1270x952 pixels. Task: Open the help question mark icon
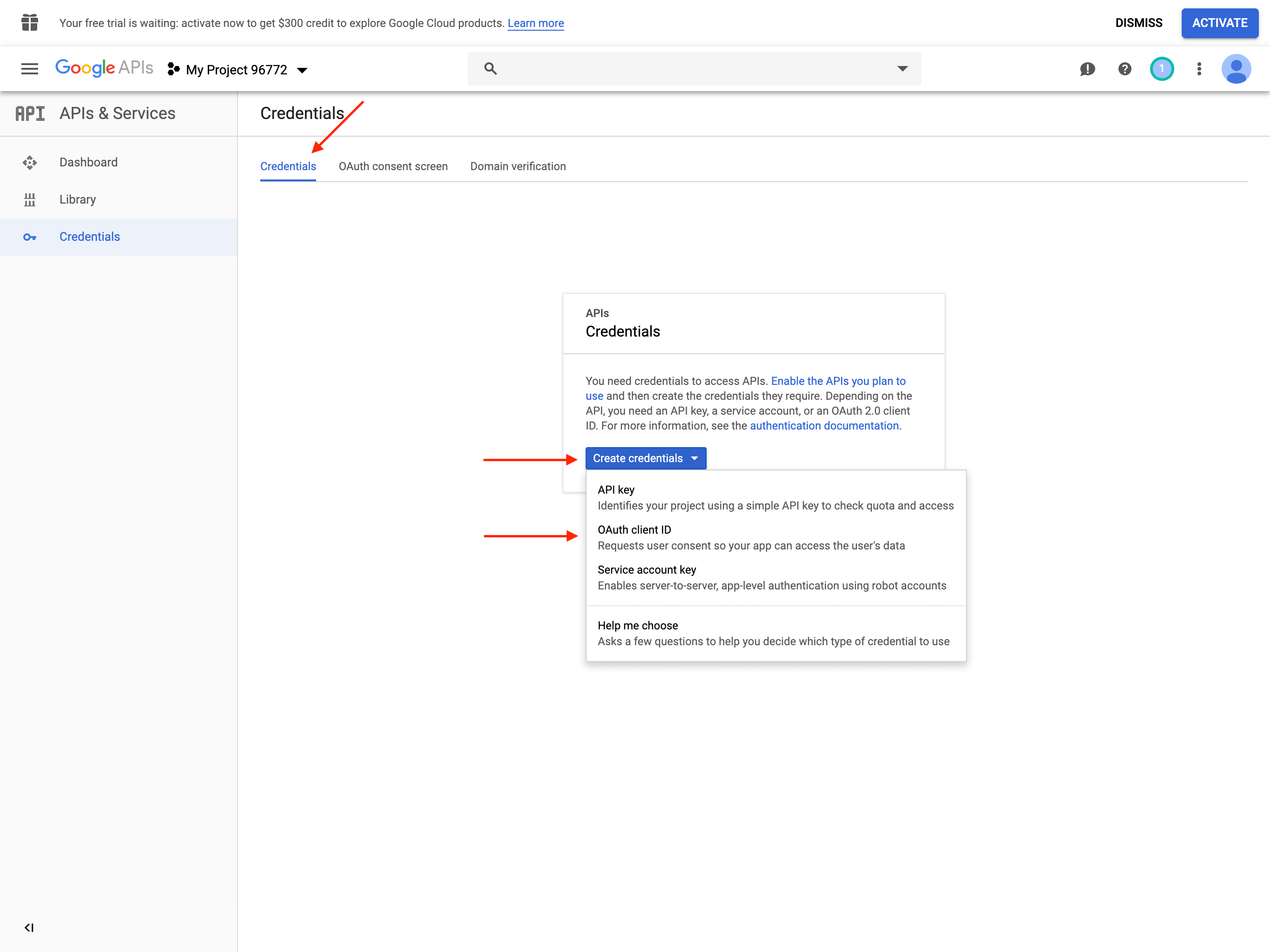[x=1124, y=69]
